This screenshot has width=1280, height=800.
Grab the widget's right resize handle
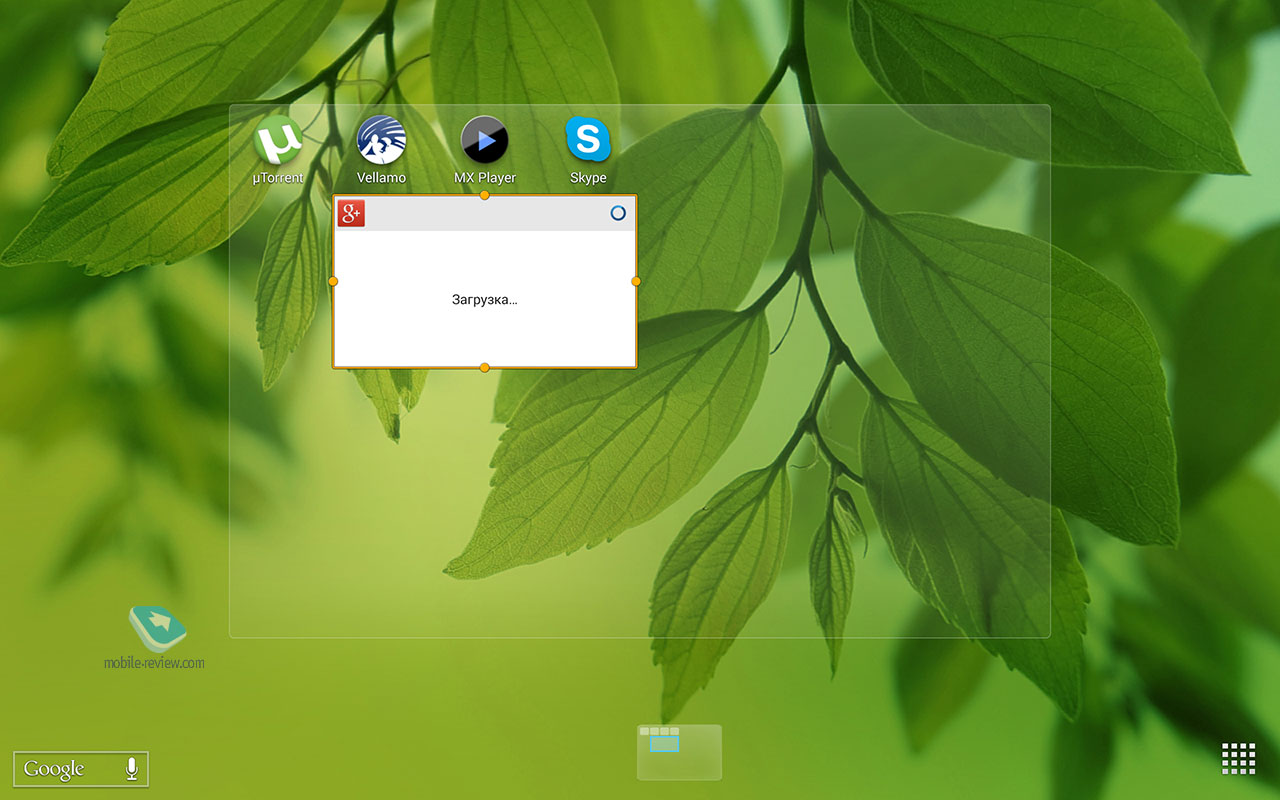(x=636, y=281)
